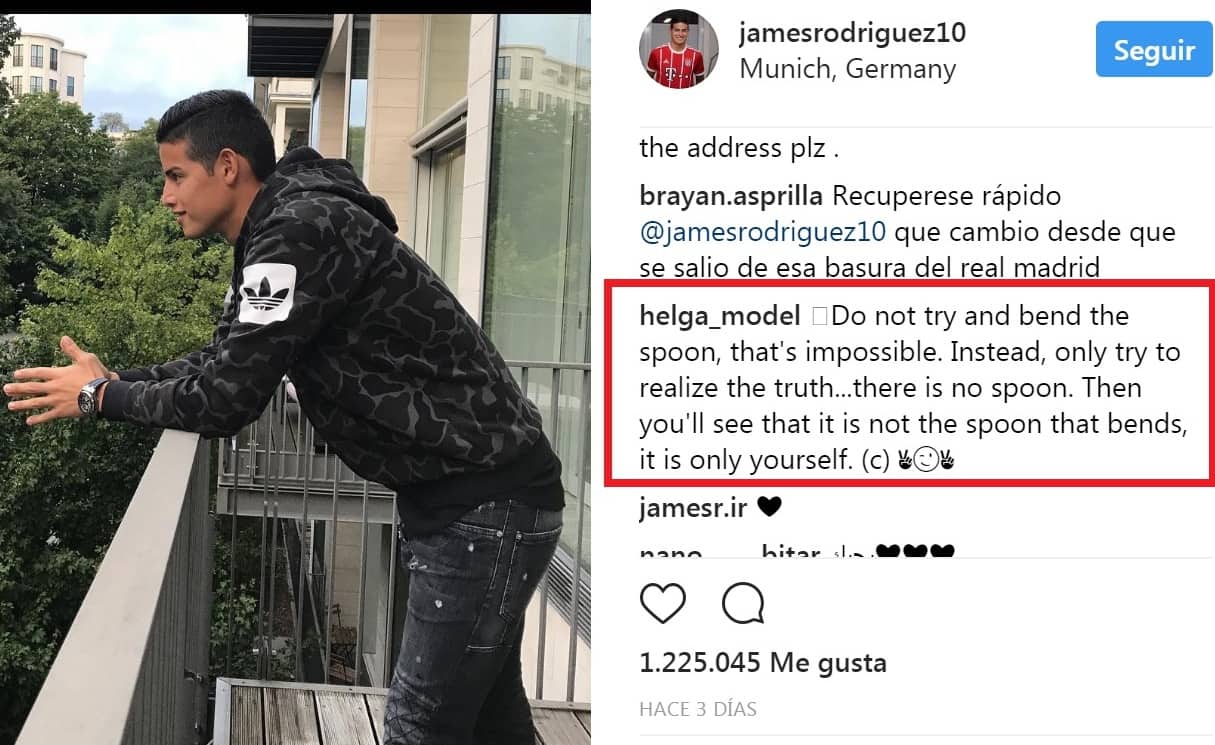Click the HACE 3 DÍAS timestamp
1215x745 pixels.
point(698,710)
